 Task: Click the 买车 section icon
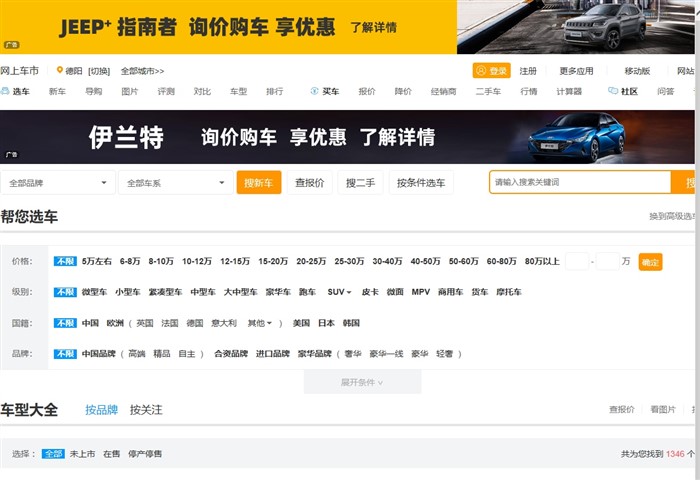pos(314,91)
